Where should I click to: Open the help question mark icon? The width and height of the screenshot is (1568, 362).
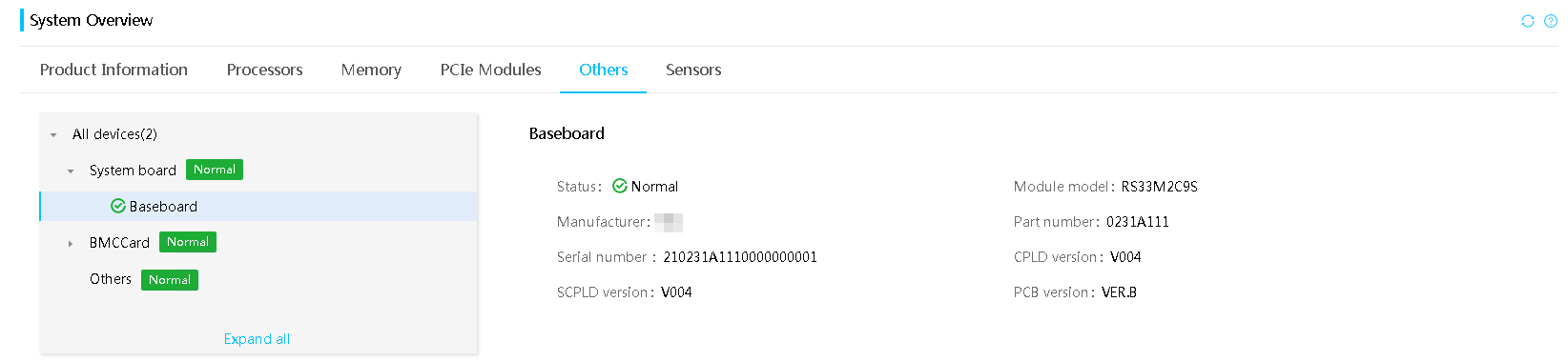click(1551, 21)
